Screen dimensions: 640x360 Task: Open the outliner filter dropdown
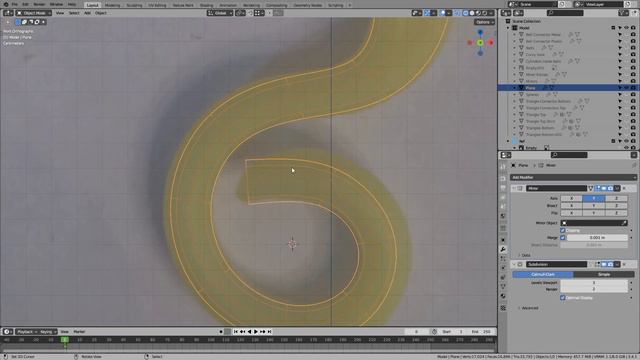click(x=623, y=13)
